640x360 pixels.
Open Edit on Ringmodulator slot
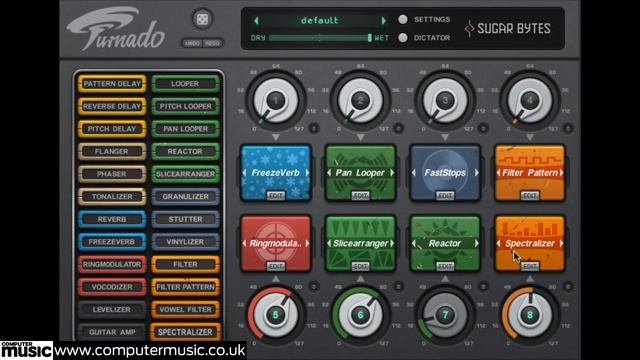[276, 266]
